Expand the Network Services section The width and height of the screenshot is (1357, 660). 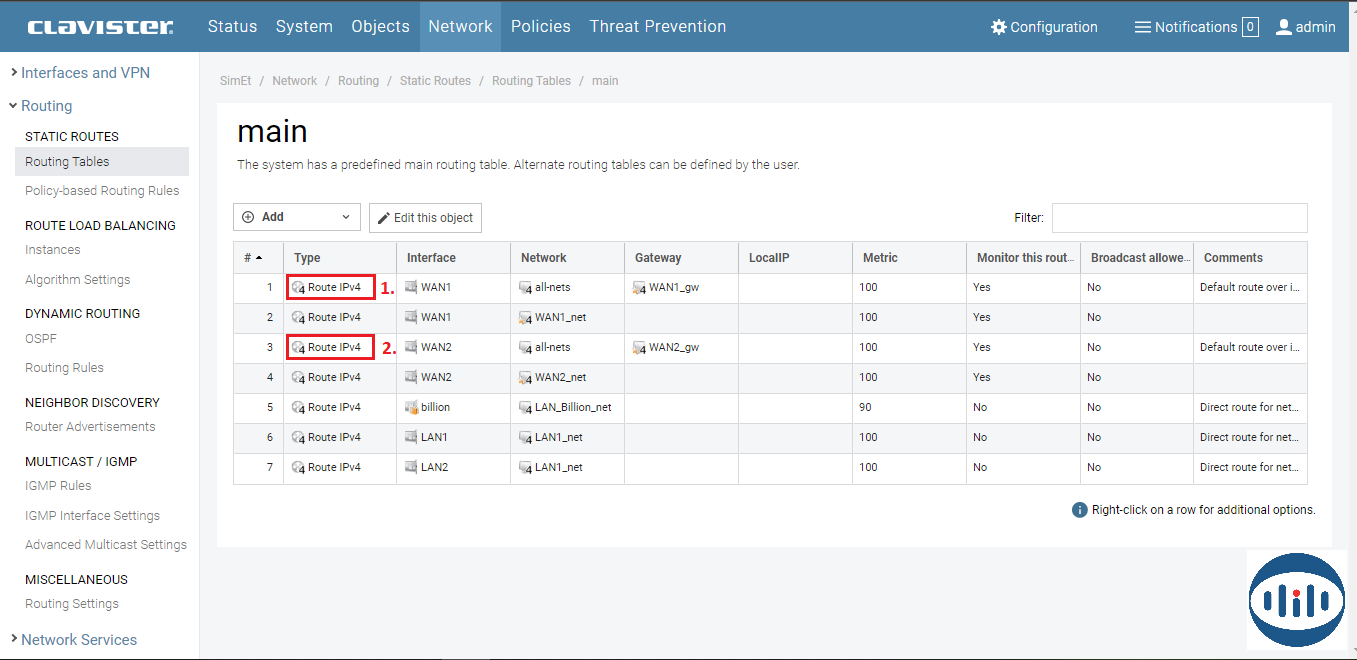click(78, 640)
